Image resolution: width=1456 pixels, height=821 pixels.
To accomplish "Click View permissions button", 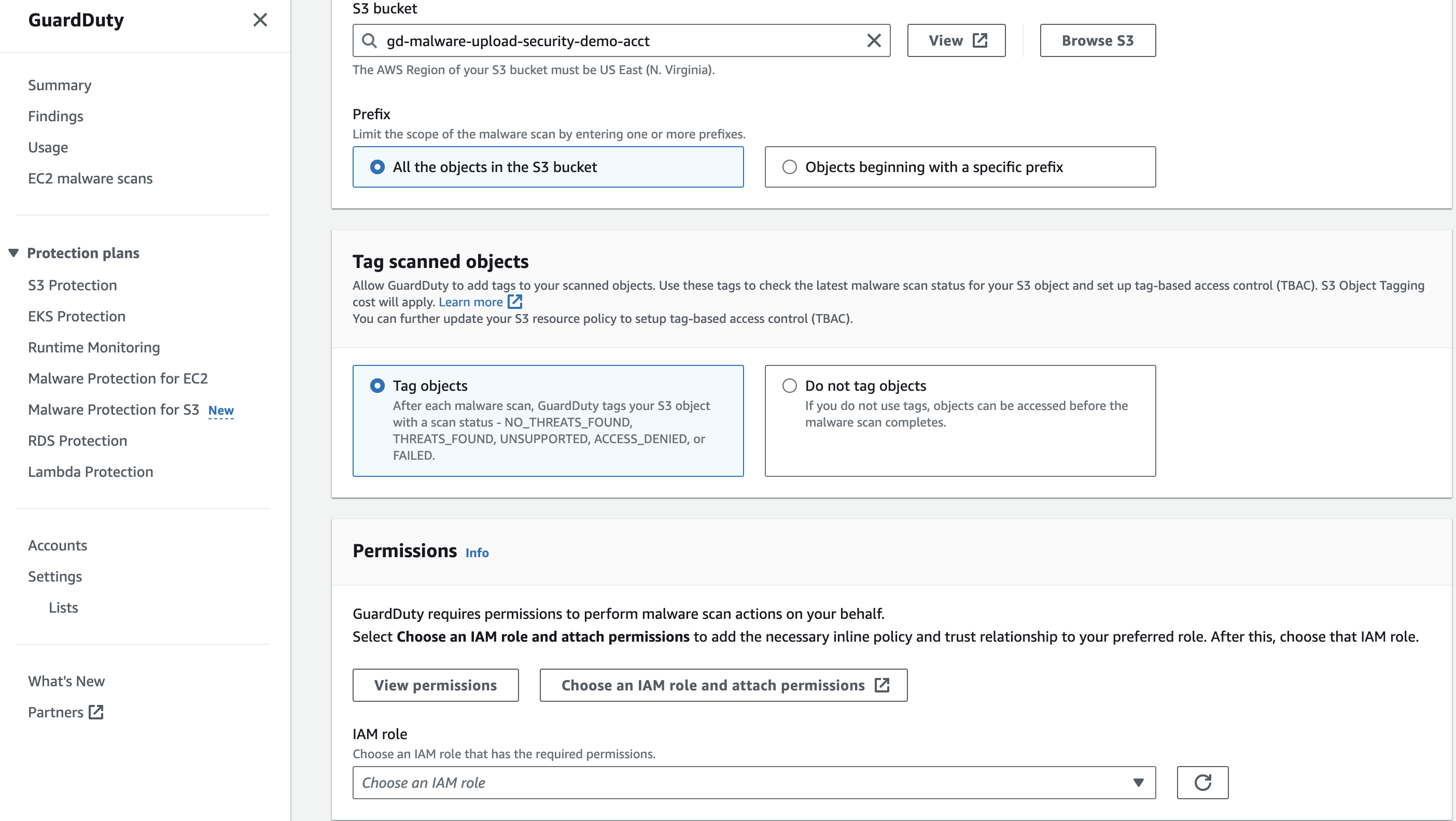I will pyautogui.click(x=435, y=685).
